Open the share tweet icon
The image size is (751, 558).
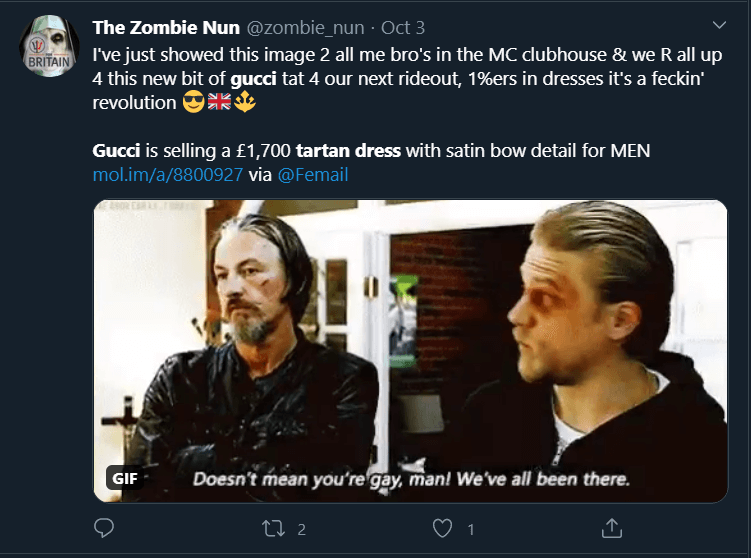pyautogui.click(x=612, y=527)
